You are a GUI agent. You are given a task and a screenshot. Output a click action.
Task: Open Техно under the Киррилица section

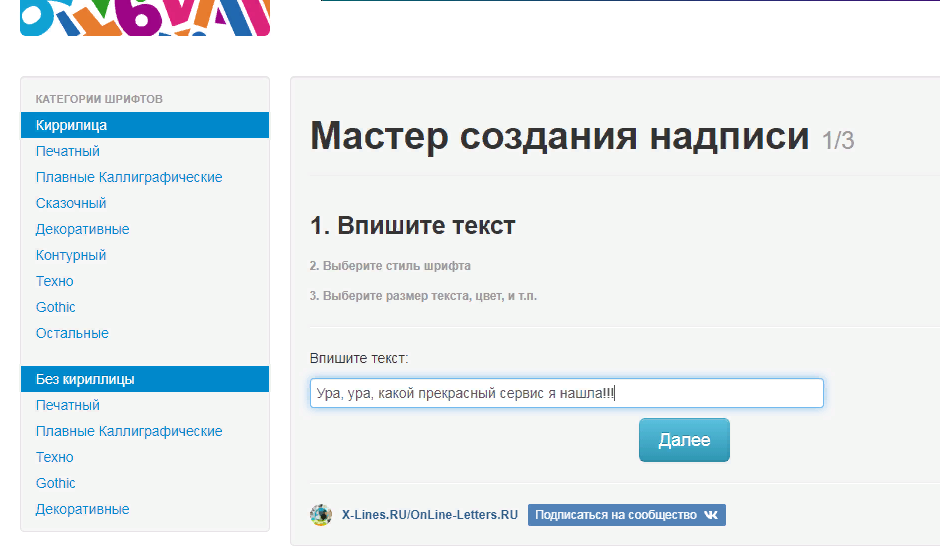(55, 281)
